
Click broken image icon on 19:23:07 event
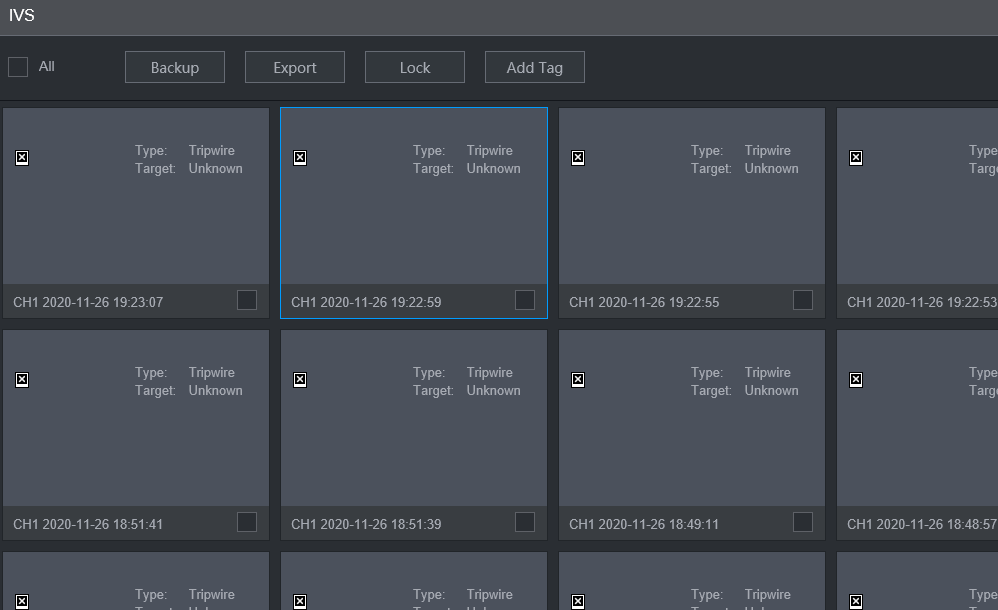22,158
